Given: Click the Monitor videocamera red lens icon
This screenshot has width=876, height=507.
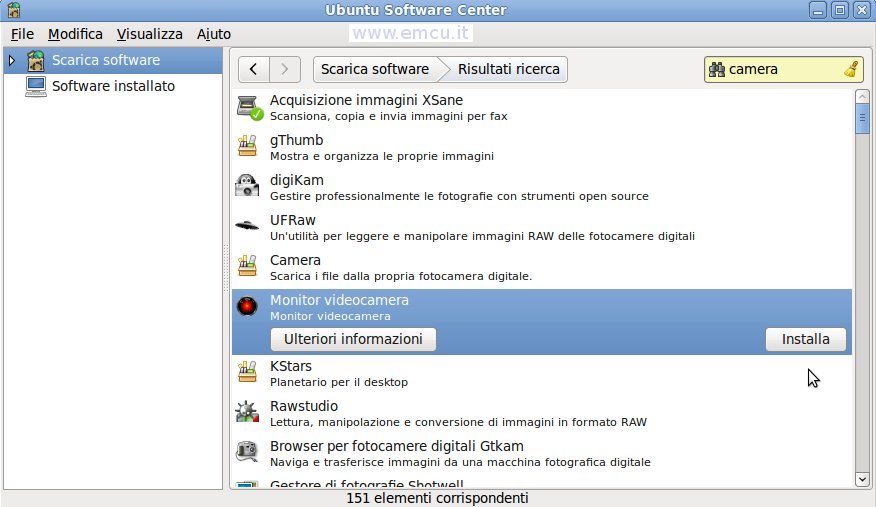Looking at the screenshot, I should 247,306.
